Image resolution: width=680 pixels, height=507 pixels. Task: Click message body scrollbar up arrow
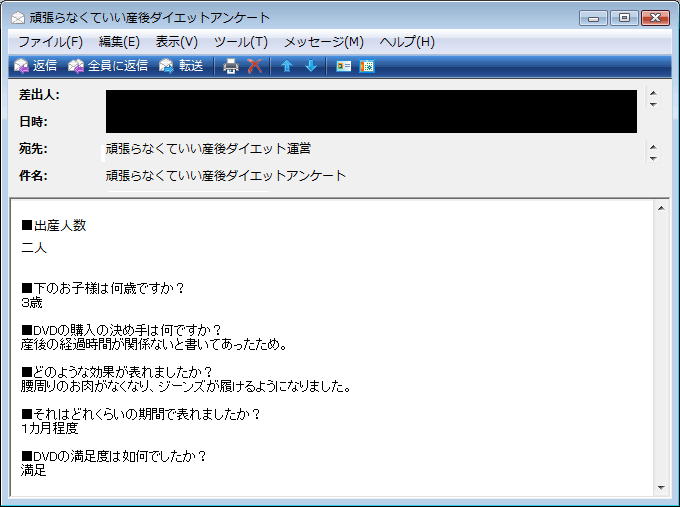661,209
